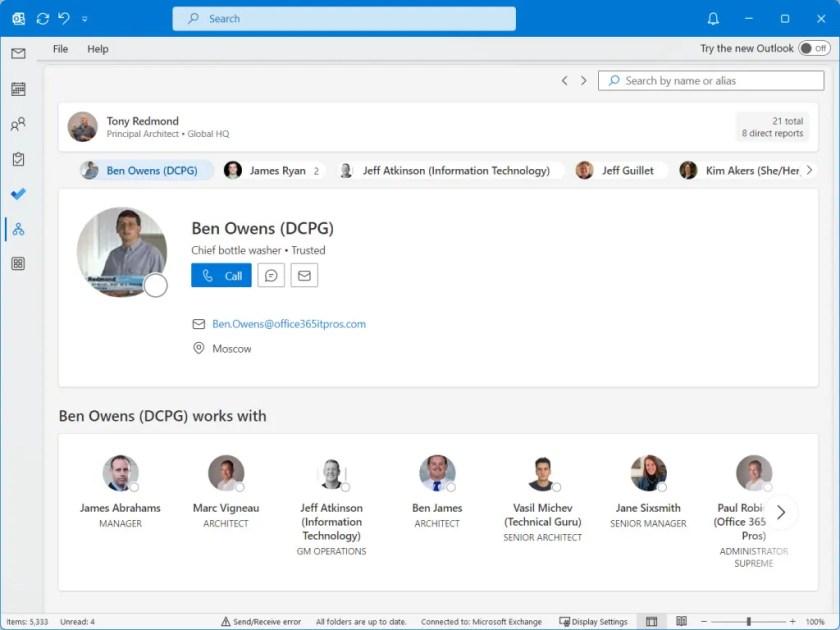840x630 pixels.
Task: Click Ben Owens' large profile photo
Action: (122, 252)
